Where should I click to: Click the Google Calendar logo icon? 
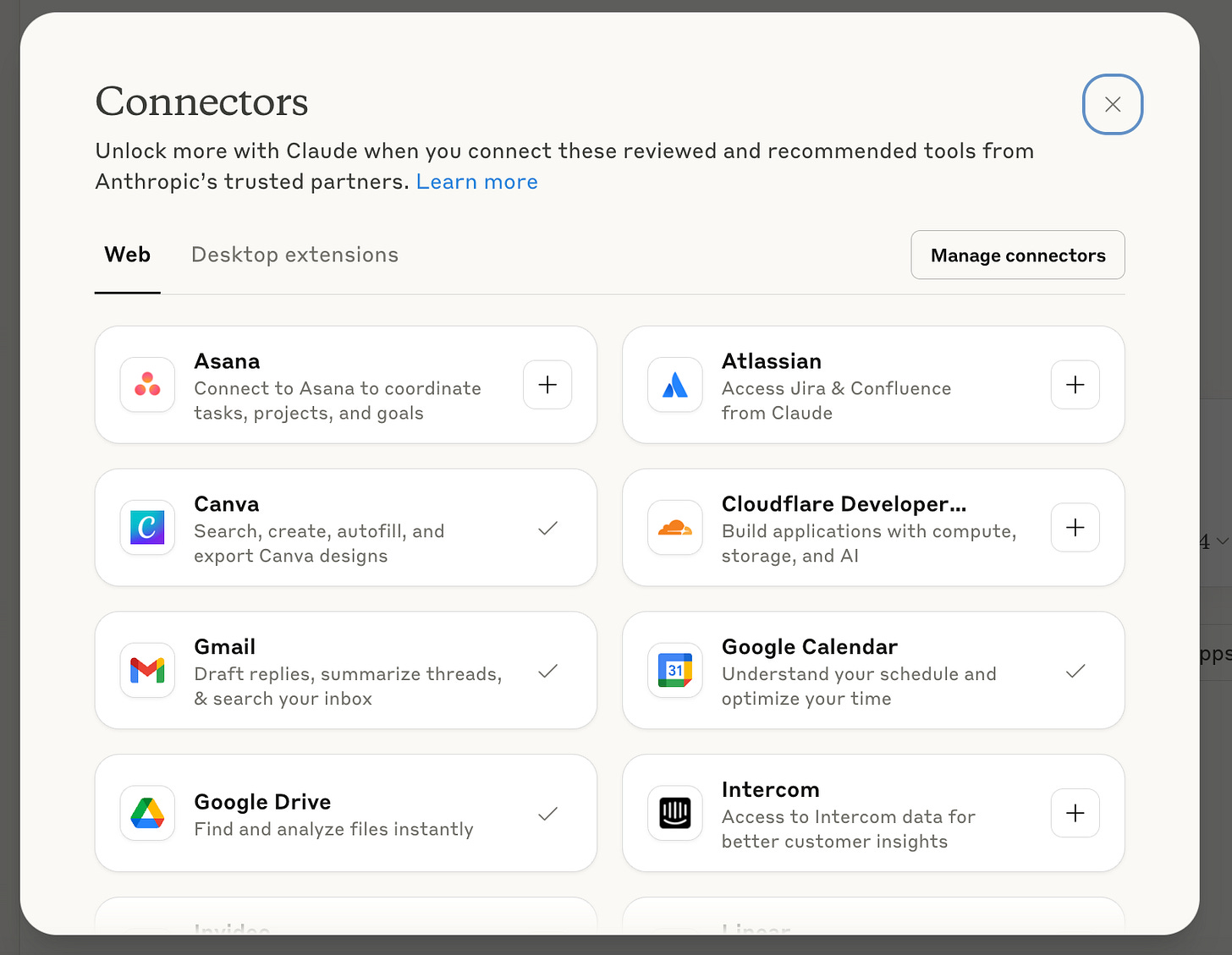675,670
